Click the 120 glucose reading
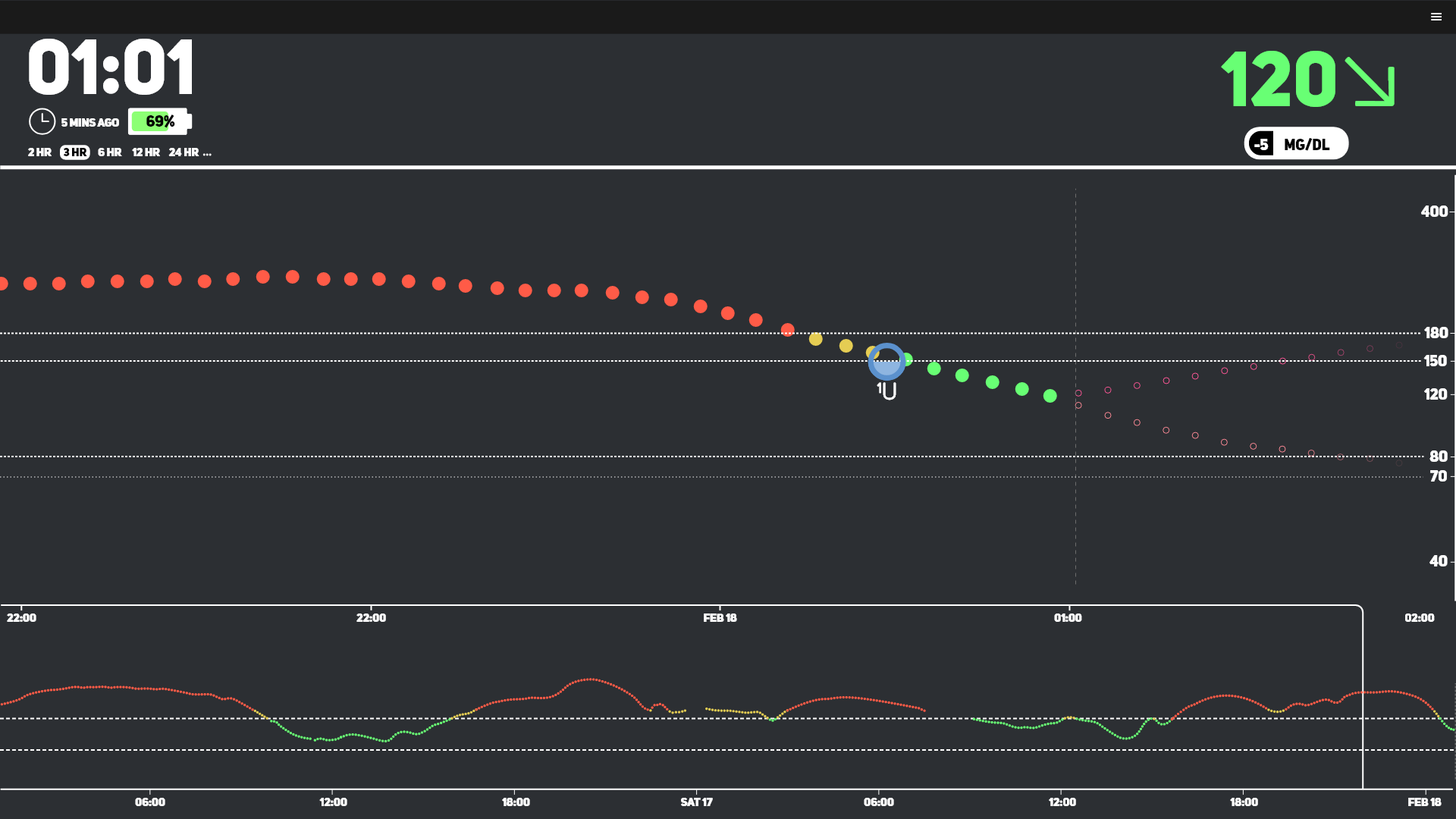Screen dimensions: 1456x819 (1279, 80)
